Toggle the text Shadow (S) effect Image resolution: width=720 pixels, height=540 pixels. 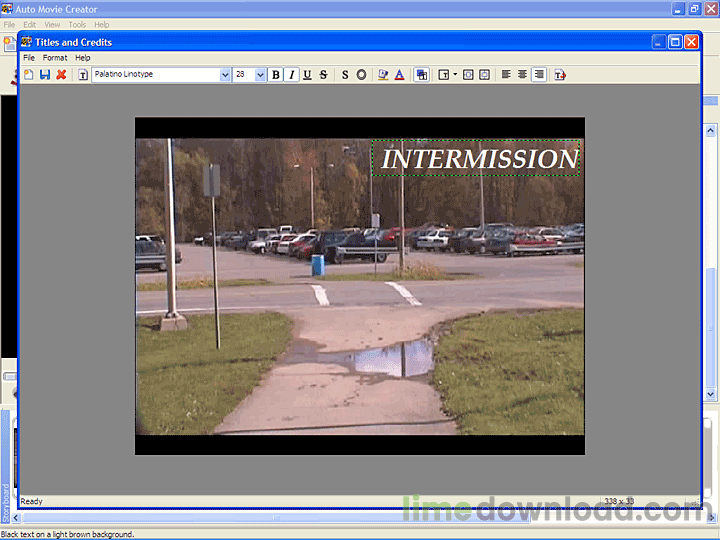[345, 74]
